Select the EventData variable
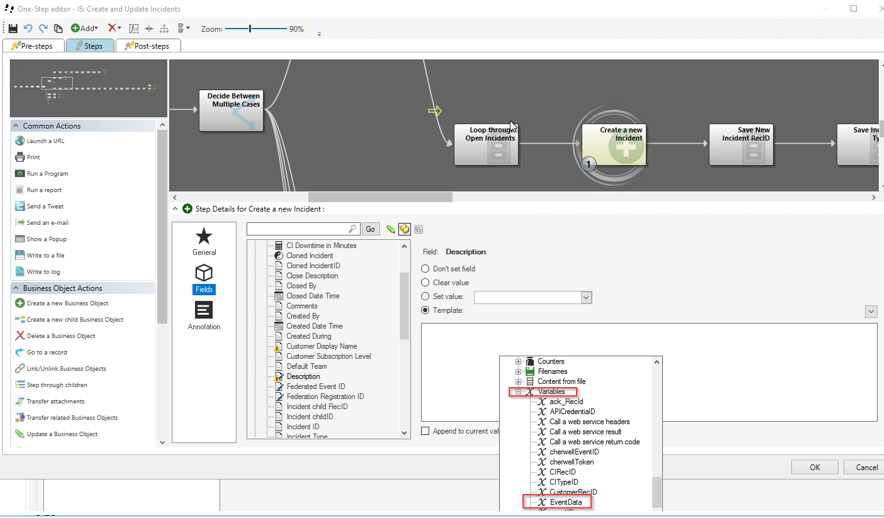This screenshot has height=518, width=884. coord(565,502)
